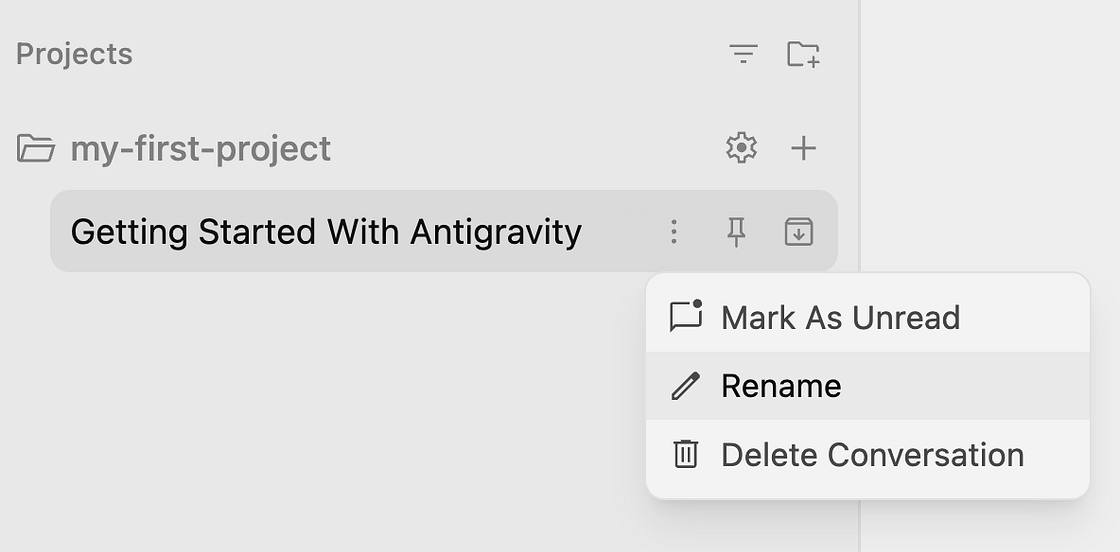This screenshot has height=552, width=1120.
Task: Select the my-first-project name label
Action: click(201, 149)
